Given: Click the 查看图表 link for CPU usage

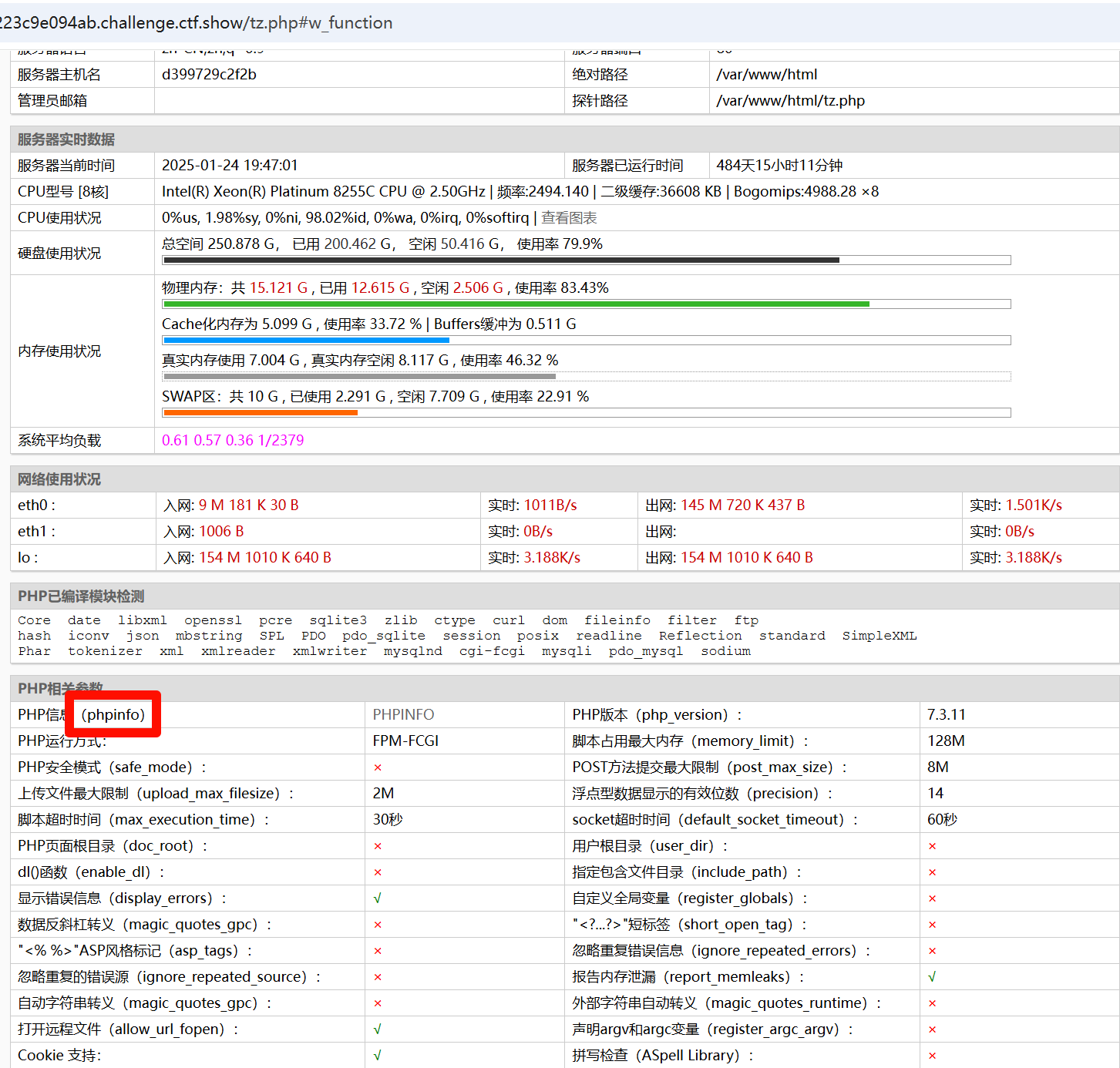Looking at the screenshot, I should (x=569, y=218).
